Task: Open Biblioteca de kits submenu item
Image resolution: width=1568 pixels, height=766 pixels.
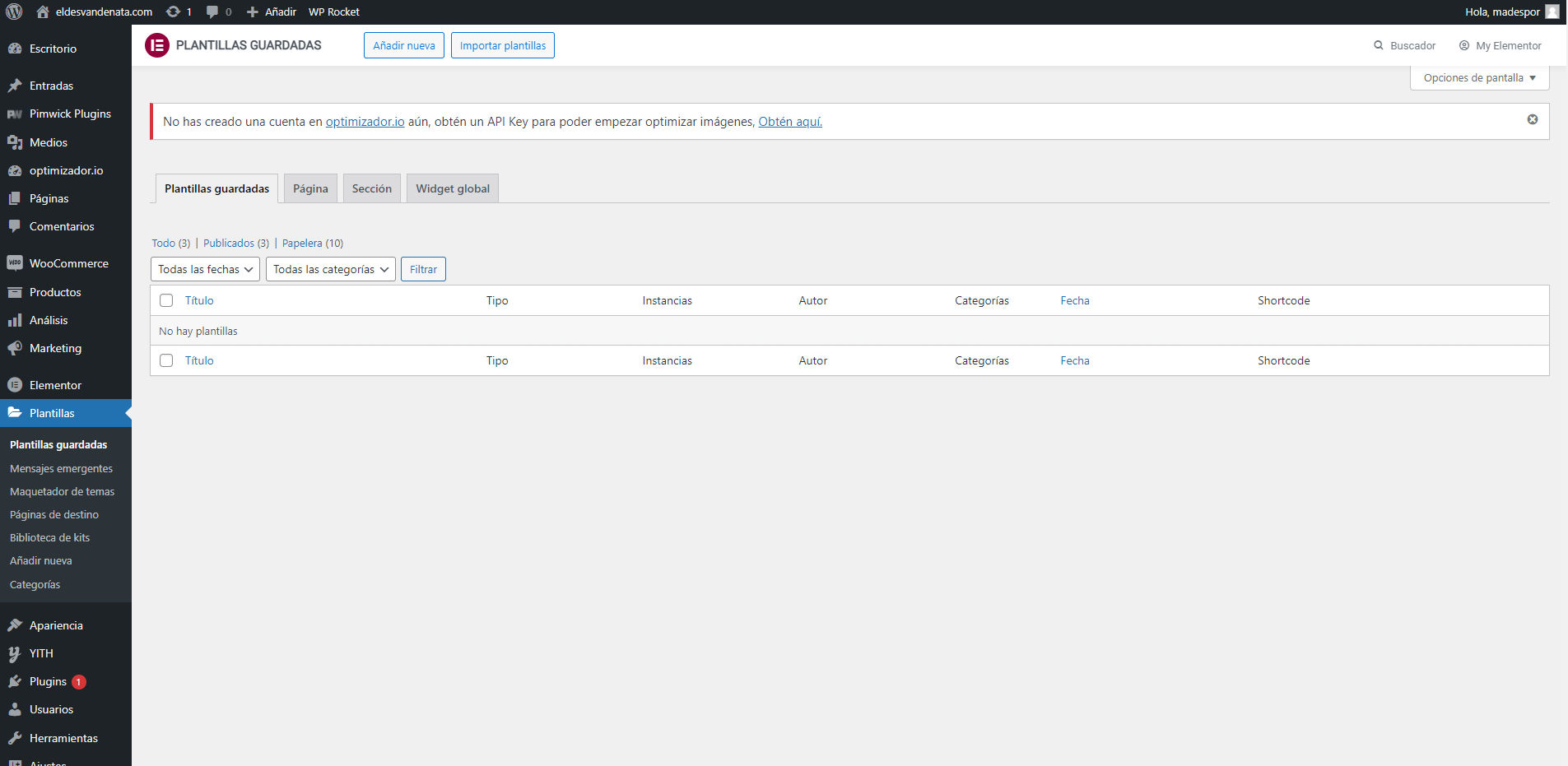Action: [49, 537]
